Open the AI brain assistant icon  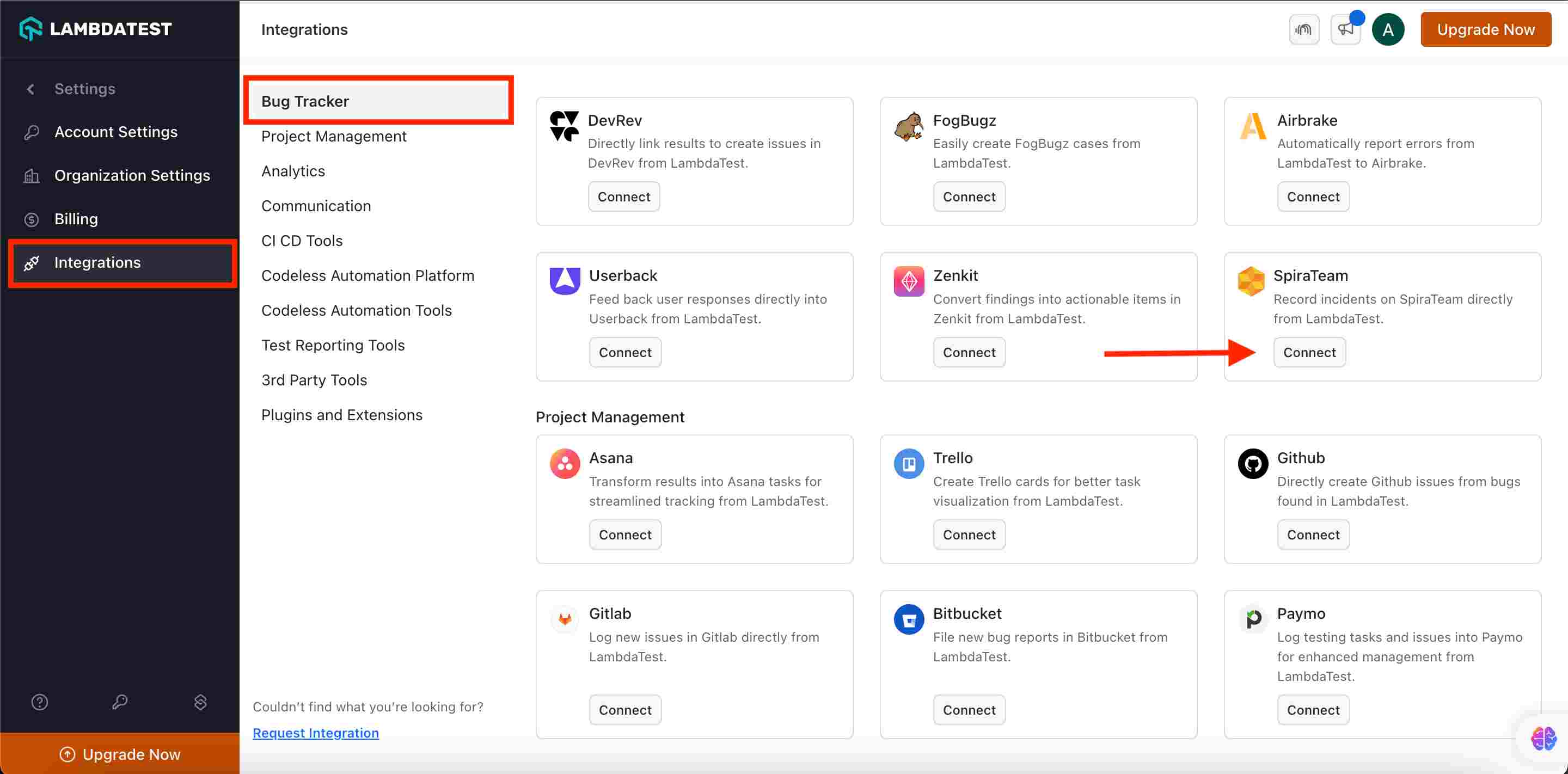click(x=1543, y=739)
